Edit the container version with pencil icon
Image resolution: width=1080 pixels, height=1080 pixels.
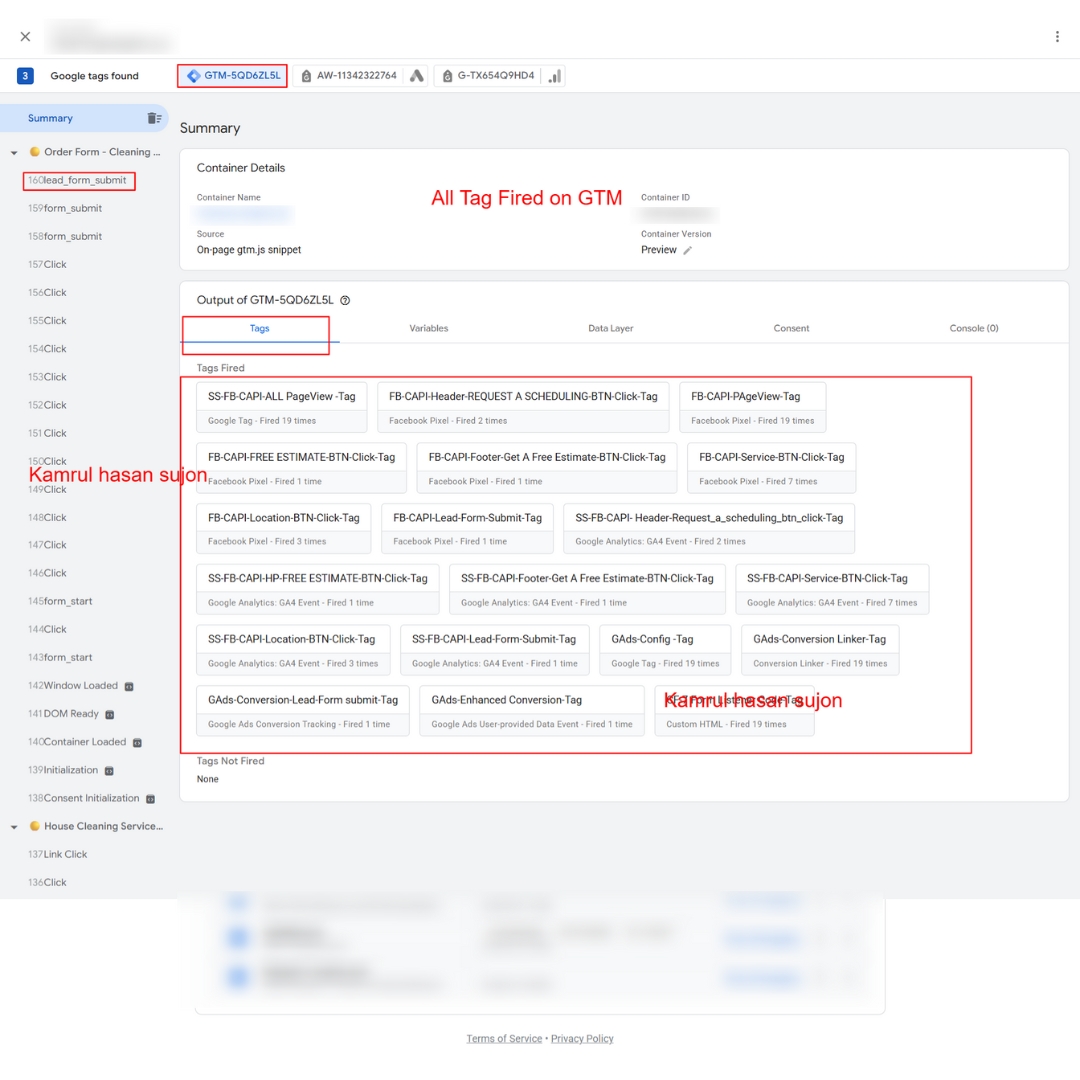pos(687,251)
